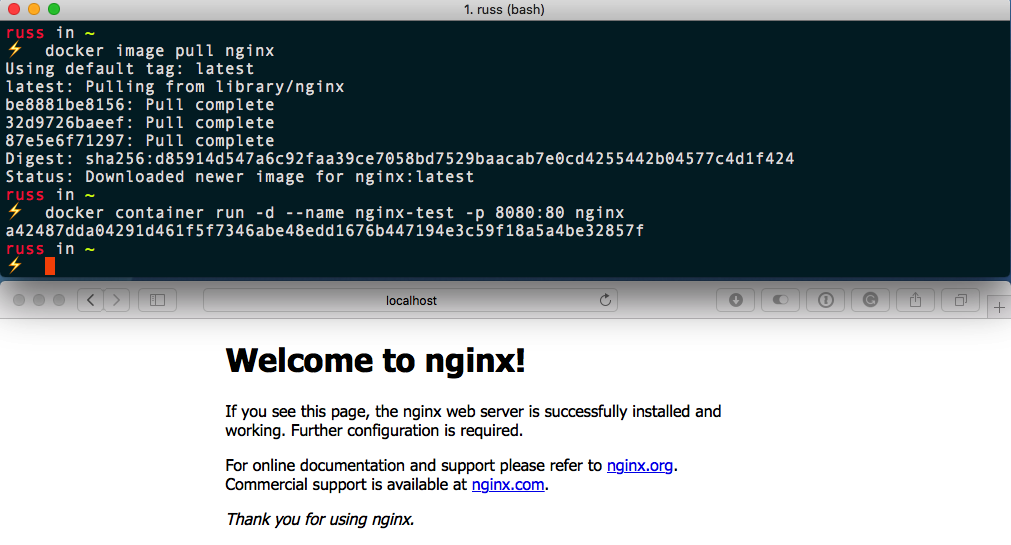Close the russ (bash) terminal window
The image size is (1011, 545).
14,9
